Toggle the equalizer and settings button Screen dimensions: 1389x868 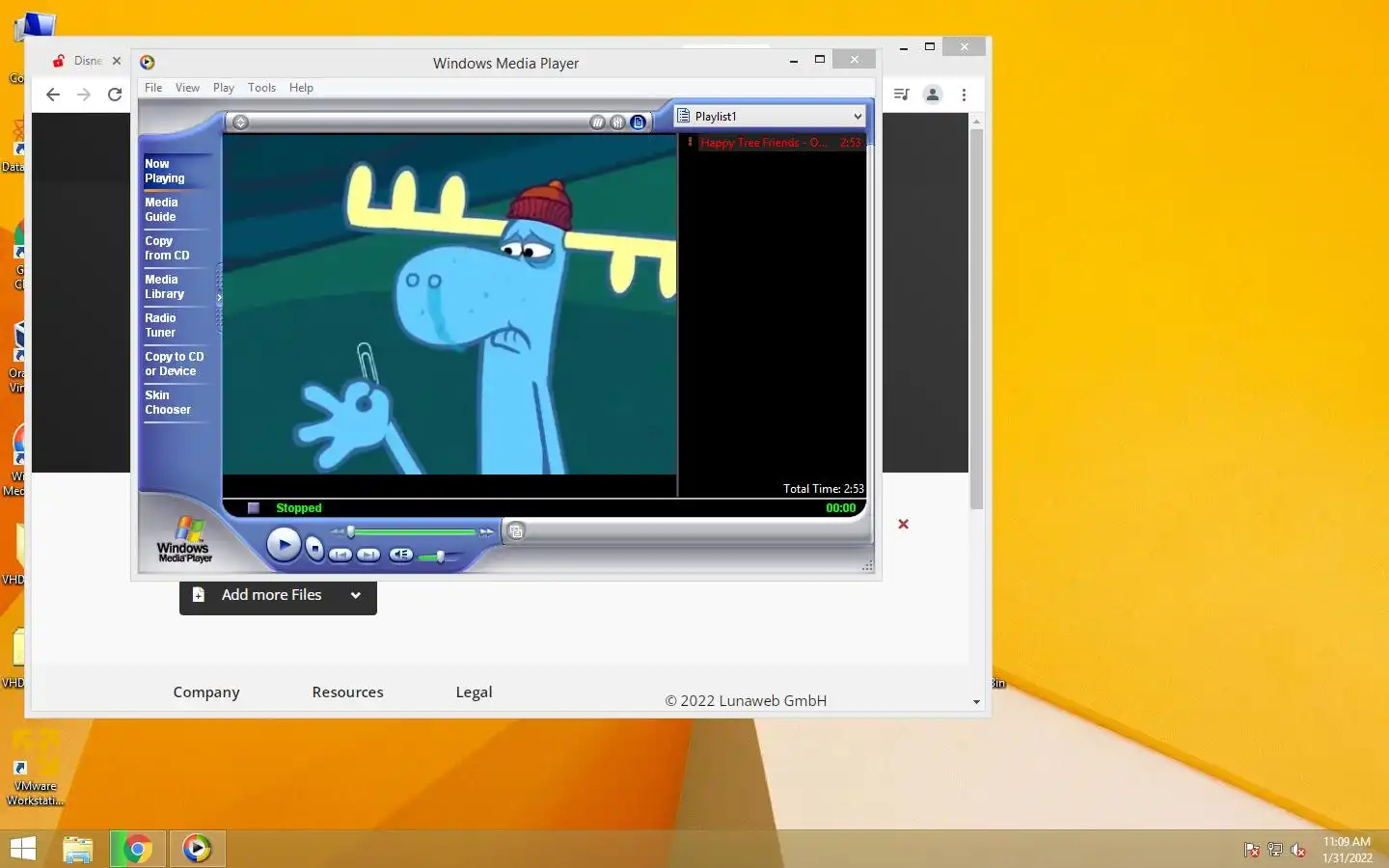pos(618,122)
